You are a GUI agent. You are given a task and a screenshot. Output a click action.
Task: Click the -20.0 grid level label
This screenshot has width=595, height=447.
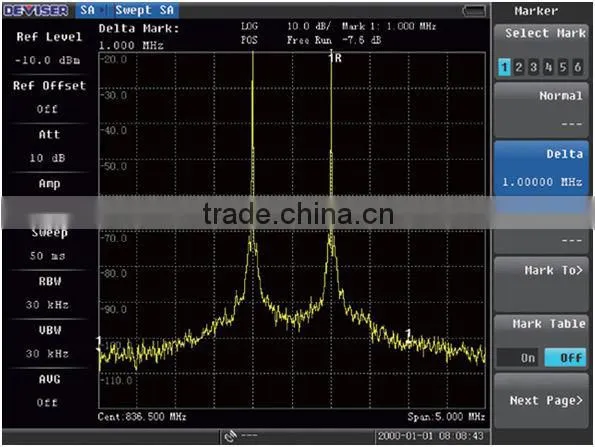[114, 59]
